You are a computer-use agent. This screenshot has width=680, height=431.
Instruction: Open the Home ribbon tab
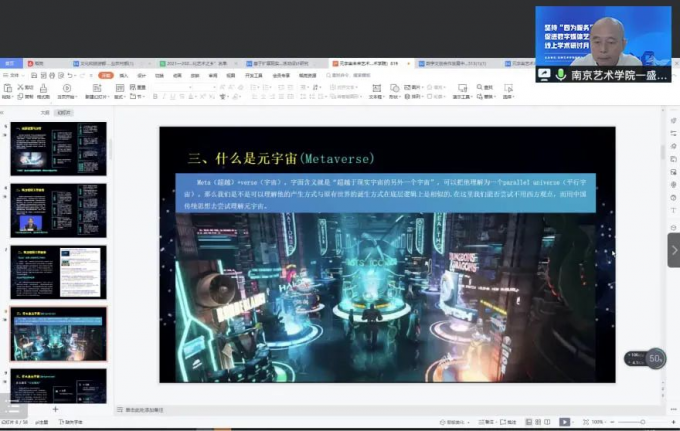[x=106, y=75]
